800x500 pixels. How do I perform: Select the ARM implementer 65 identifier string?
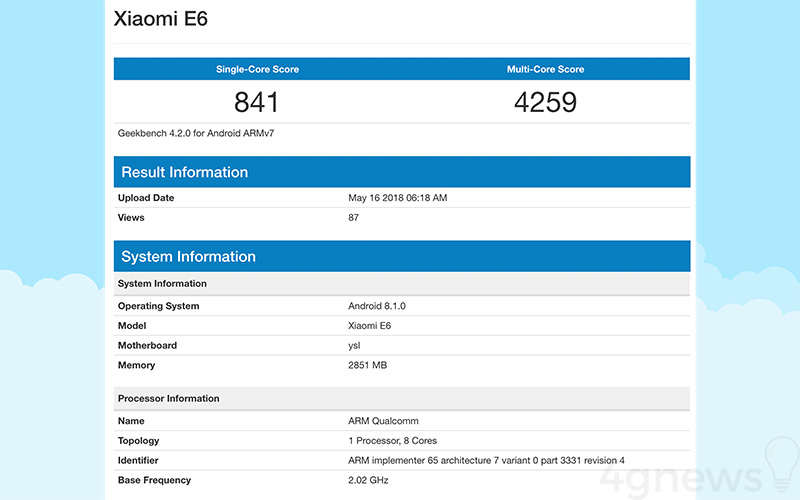[486, 460]
